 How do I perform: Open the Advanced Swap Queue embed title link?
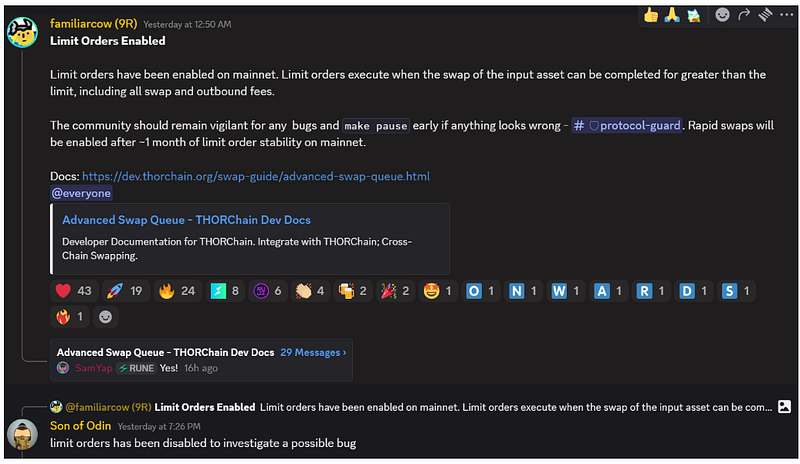(x=186, y=220)
